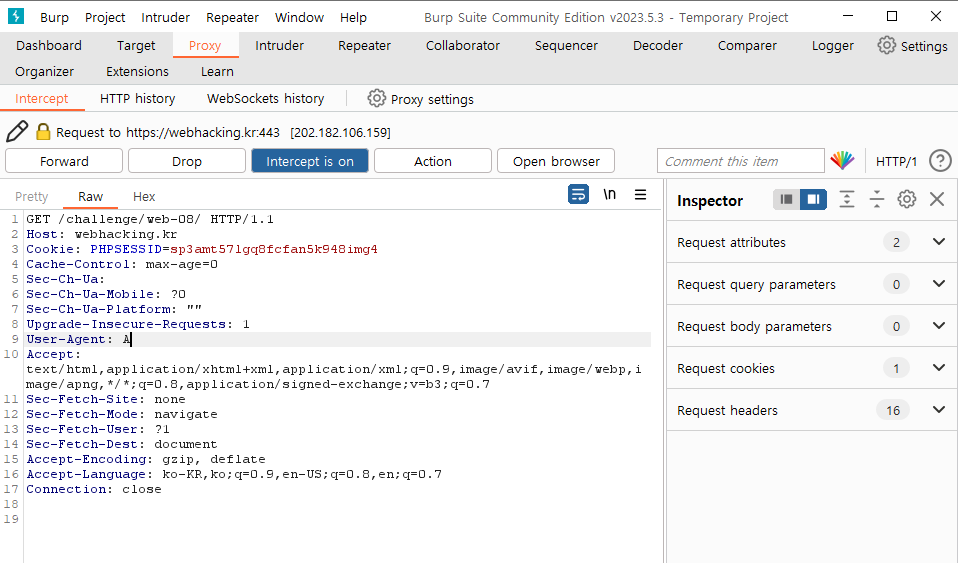This screenshot has height=563, width=958.
Task: Switch to Hex message view
Action: tap(144, 196)
